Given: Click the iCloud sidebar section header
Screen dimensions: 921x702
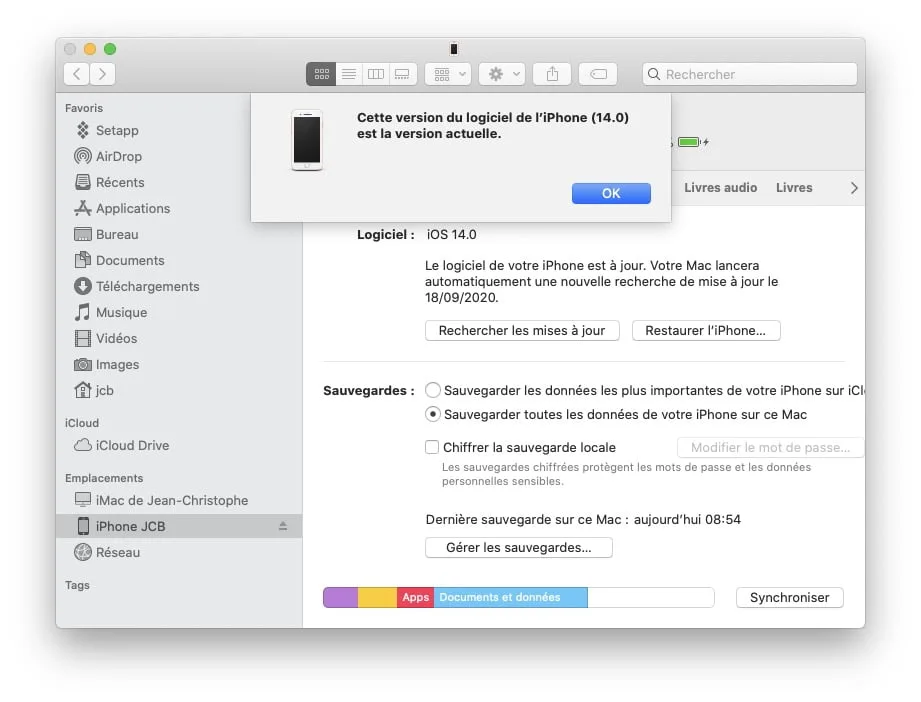Looking at the screenshot, I should click(82, 423).
